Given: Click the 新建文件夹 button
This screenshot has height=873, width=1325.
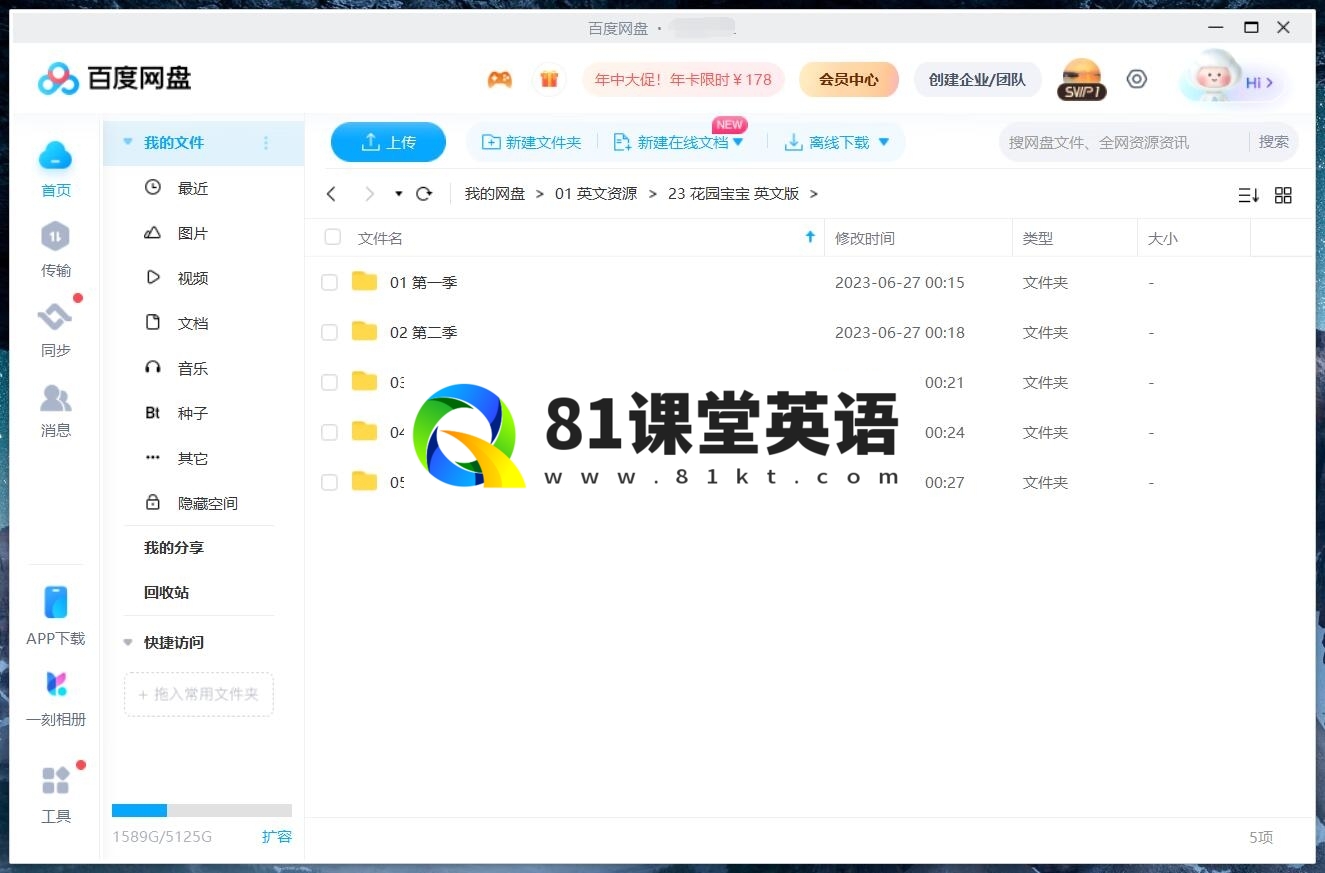Looking at the screenshot, I should click(x=531, y=143).
